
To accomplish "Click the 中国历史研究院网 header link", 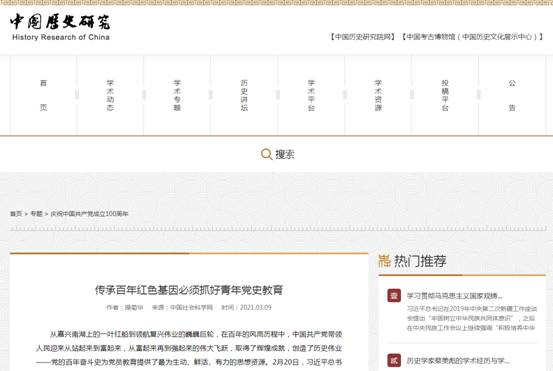I will coord(363,37).
